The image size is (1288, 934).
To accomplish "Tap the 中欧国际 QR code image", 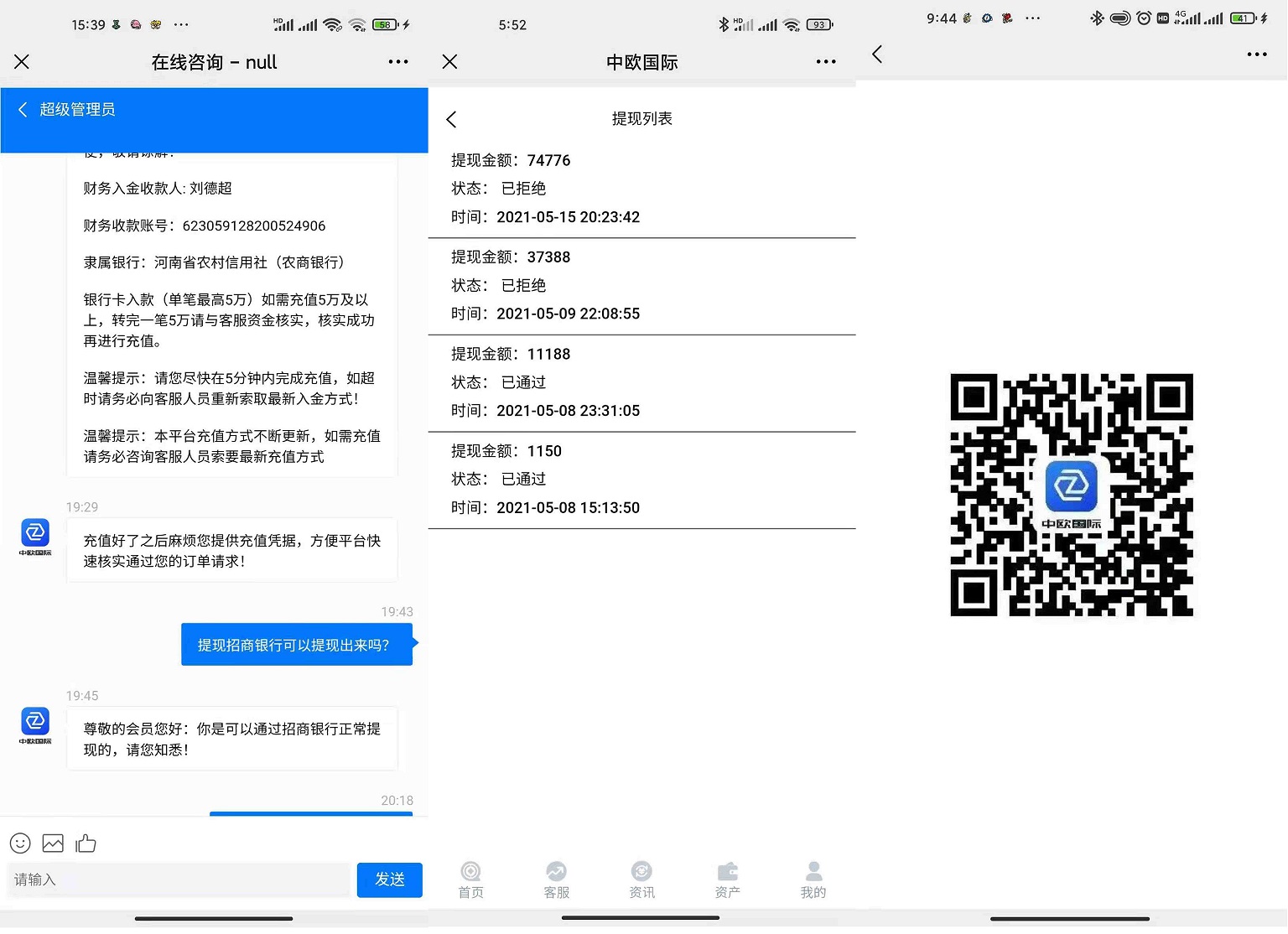I will 1072,495.
